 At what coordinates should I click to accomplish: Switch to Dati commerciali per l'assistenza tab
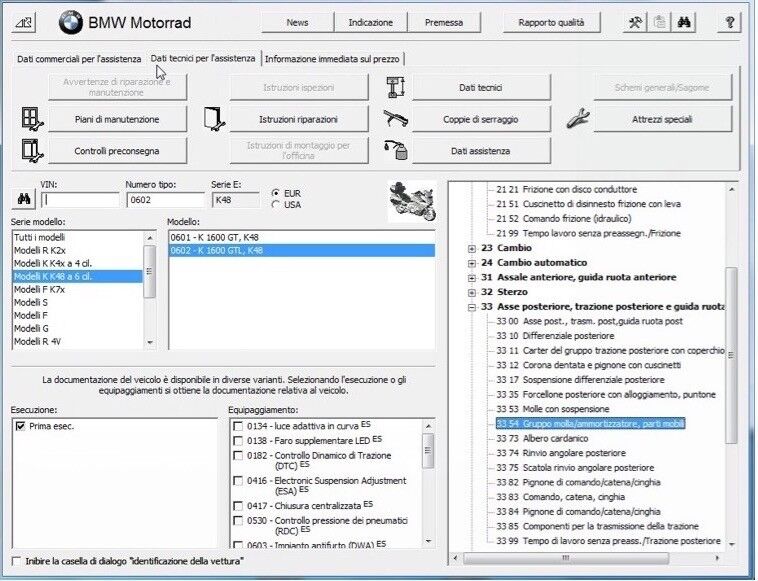79,59
